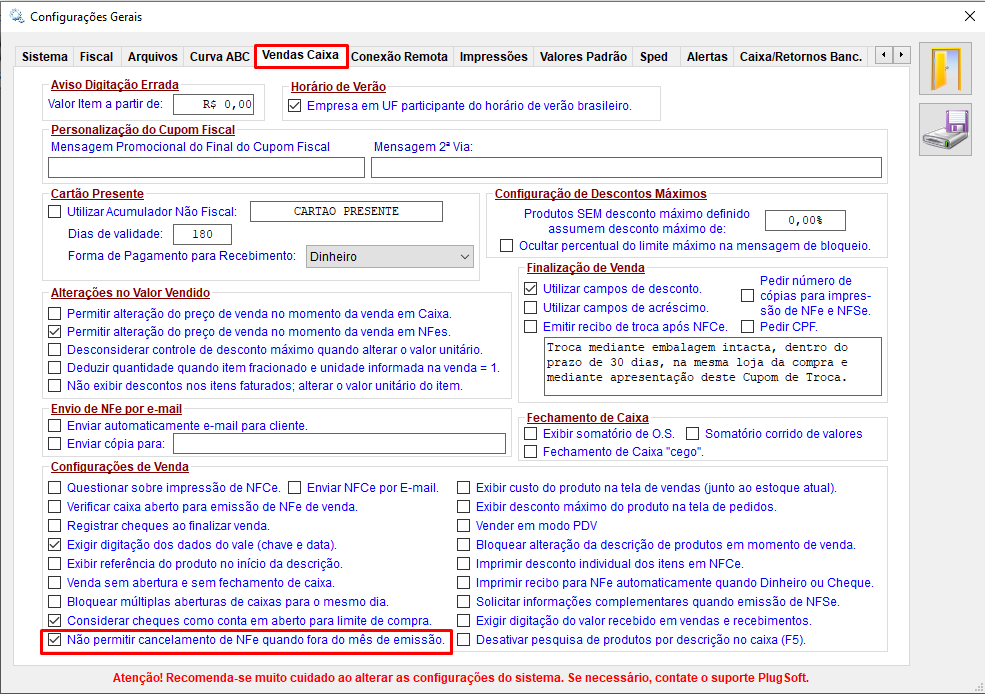The height and width of the screenshot is (694, 985).
Task: Uncheck Não permitir cancelamento de NFe
Action: click(55, 639)
